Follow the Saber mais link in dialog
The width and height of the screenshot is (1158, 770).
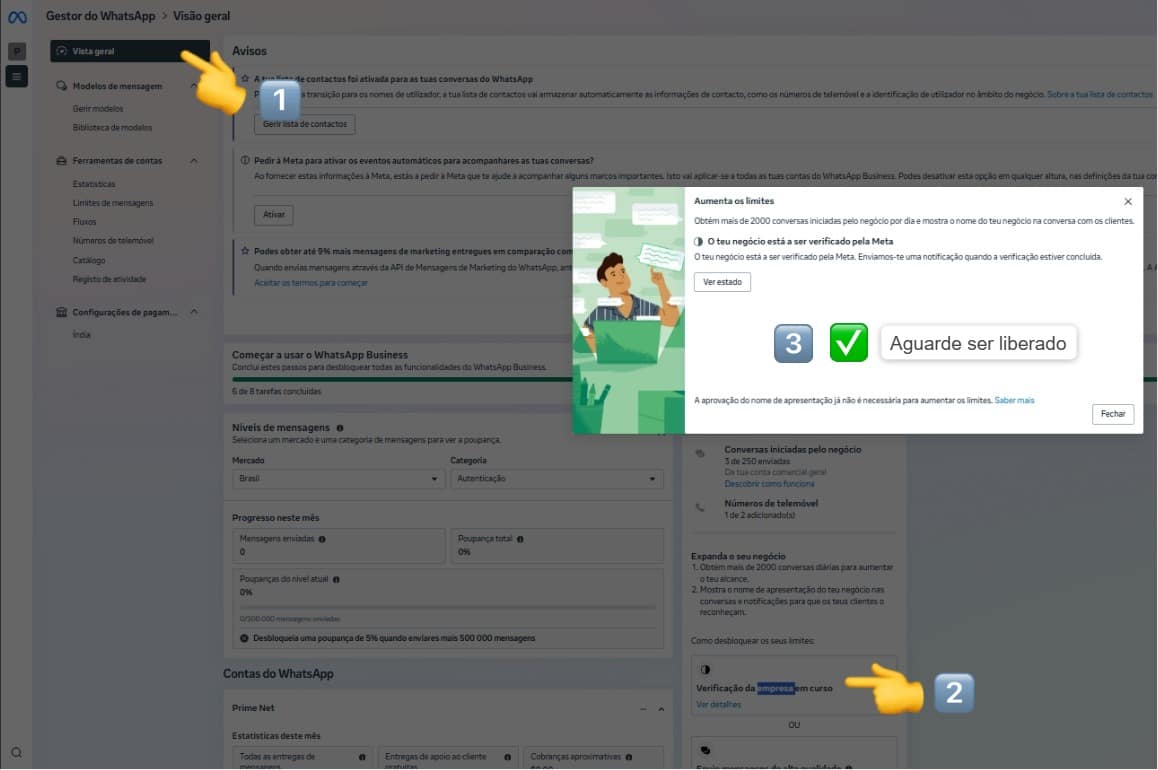click(x=1015, y=400)
